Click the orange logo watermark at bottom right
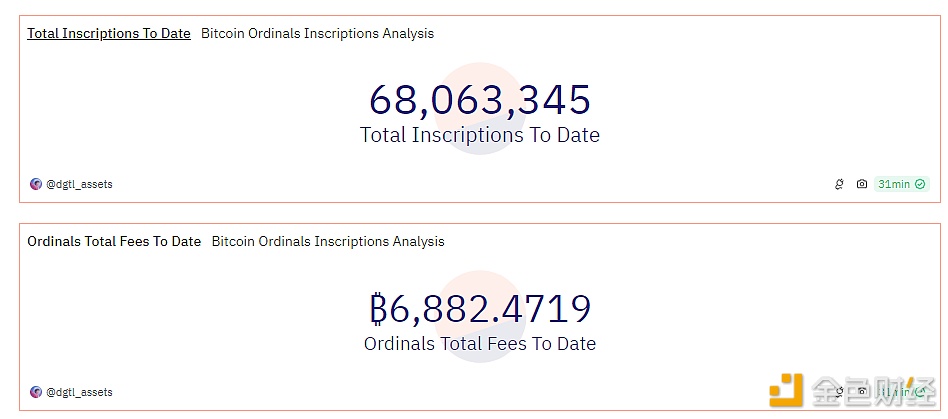The height and width of the screenshot is (419, 948). coord(786,392)
